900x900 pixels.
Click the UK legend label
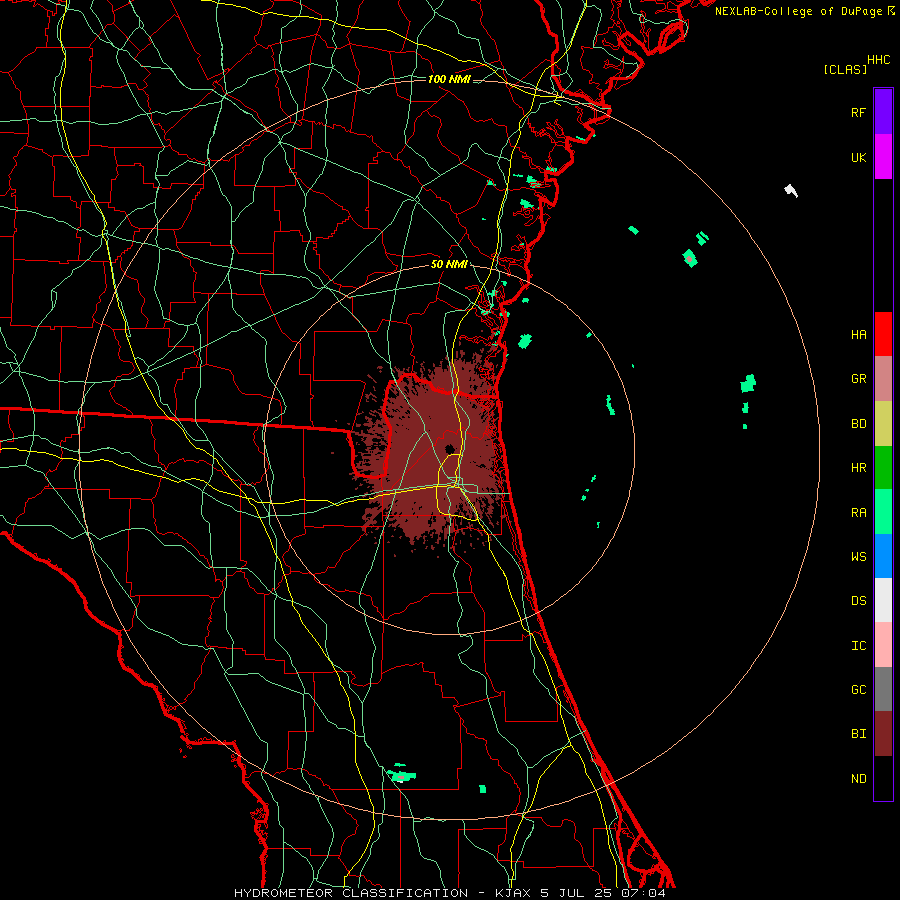859,157
